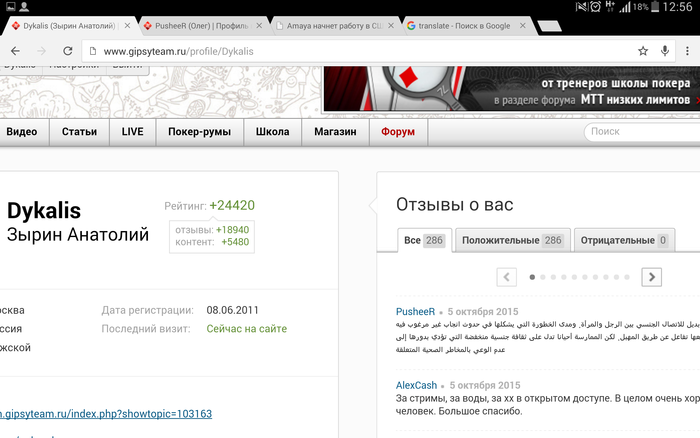Go to next reviews page arrow
Screen dimensions: 700x438
click(x=652, y=277)
